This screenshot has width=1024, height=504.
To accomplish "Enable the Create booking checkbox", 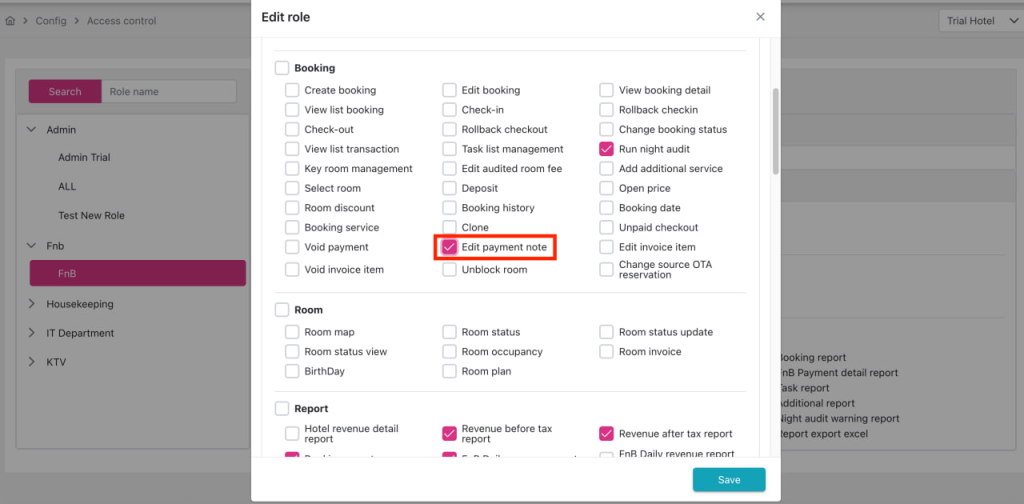I will (x=292, y=90).
